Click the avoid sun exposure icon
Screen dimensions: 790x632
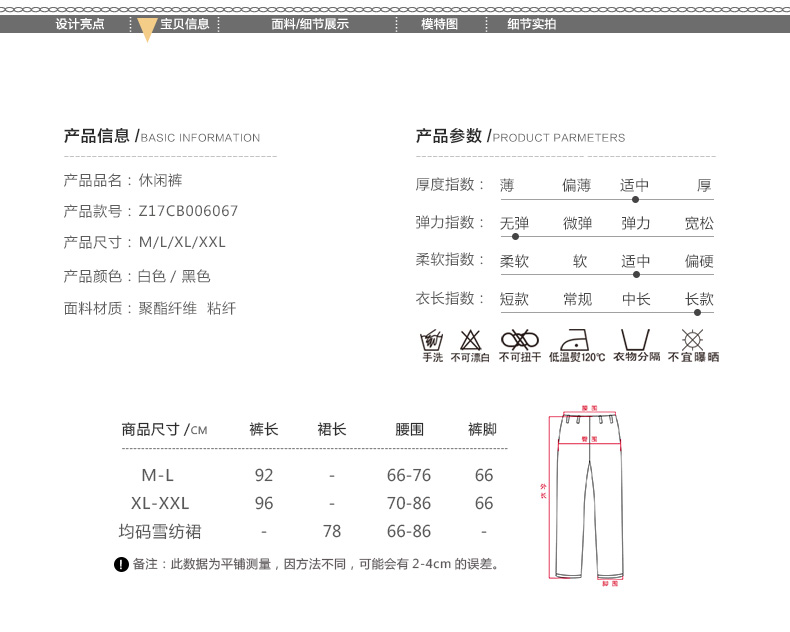click(x=692, y=338)
